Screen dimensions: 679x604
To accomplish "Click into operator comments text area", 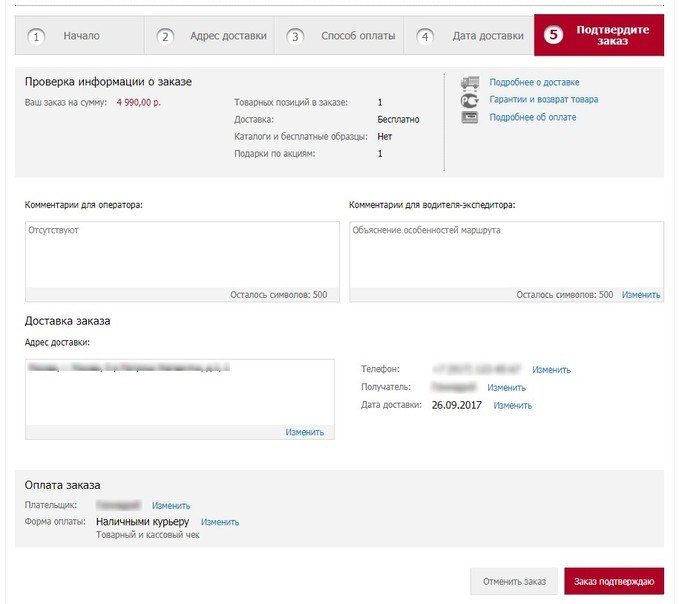I will (182, 255).
